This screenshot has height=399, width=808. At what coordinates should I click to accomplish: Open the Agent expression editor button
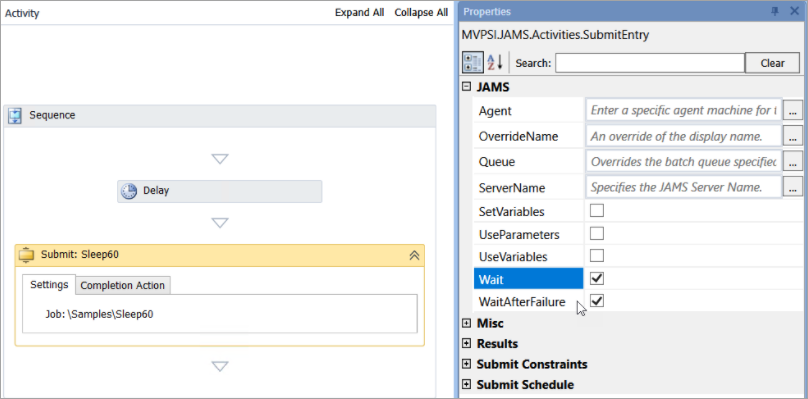pyautogui.click(x=793, y=110)
